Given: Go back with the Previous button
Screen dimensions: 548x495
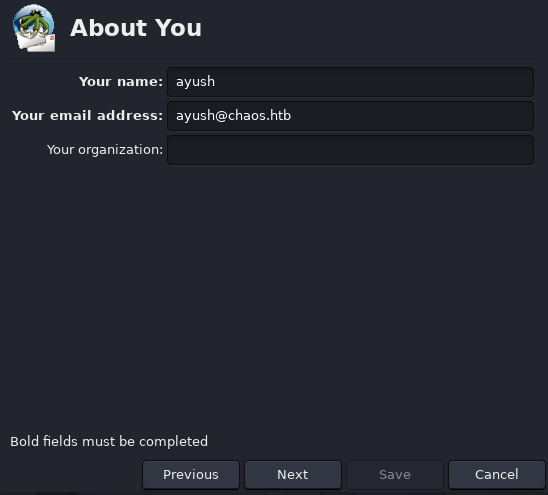Looking at the screenshot, I should (x=191, y=475).
